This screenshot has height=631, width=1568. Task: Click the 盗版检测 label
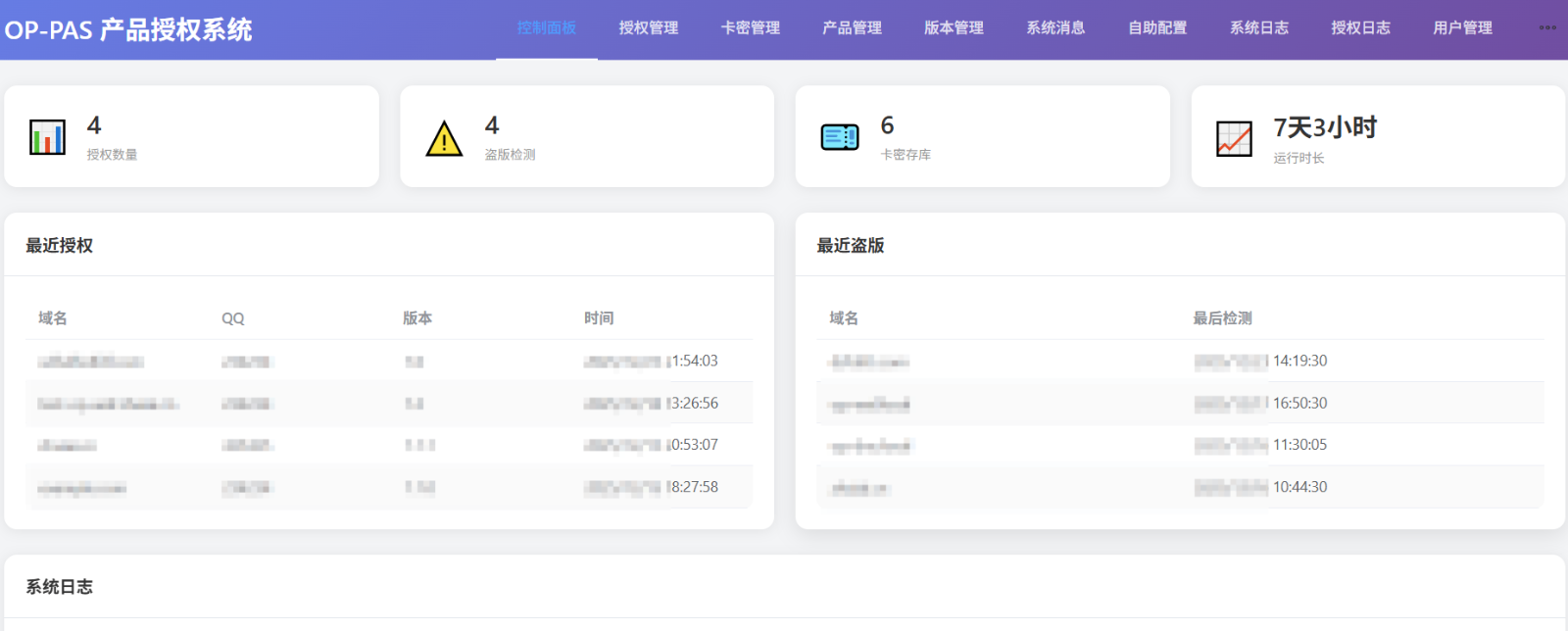pos(510,155)
